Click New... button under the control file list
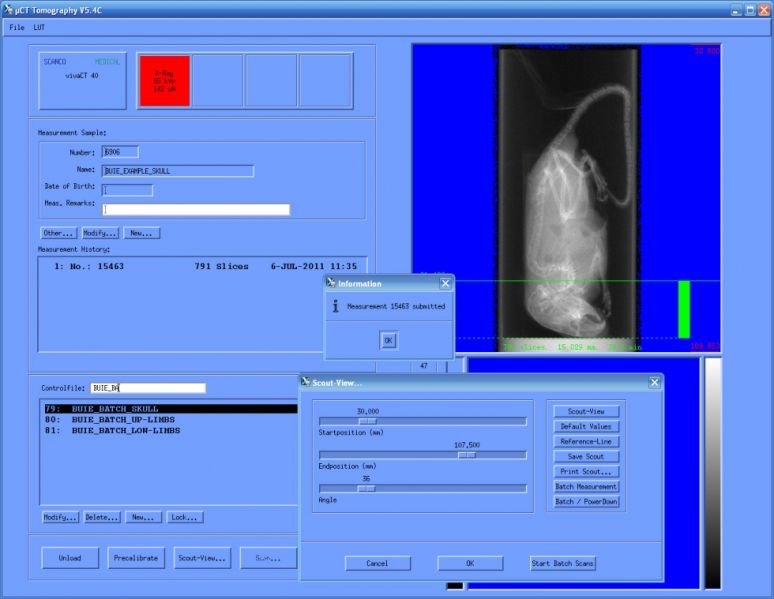Viewport: 774px width, 599px height. (x=143, y=518)
